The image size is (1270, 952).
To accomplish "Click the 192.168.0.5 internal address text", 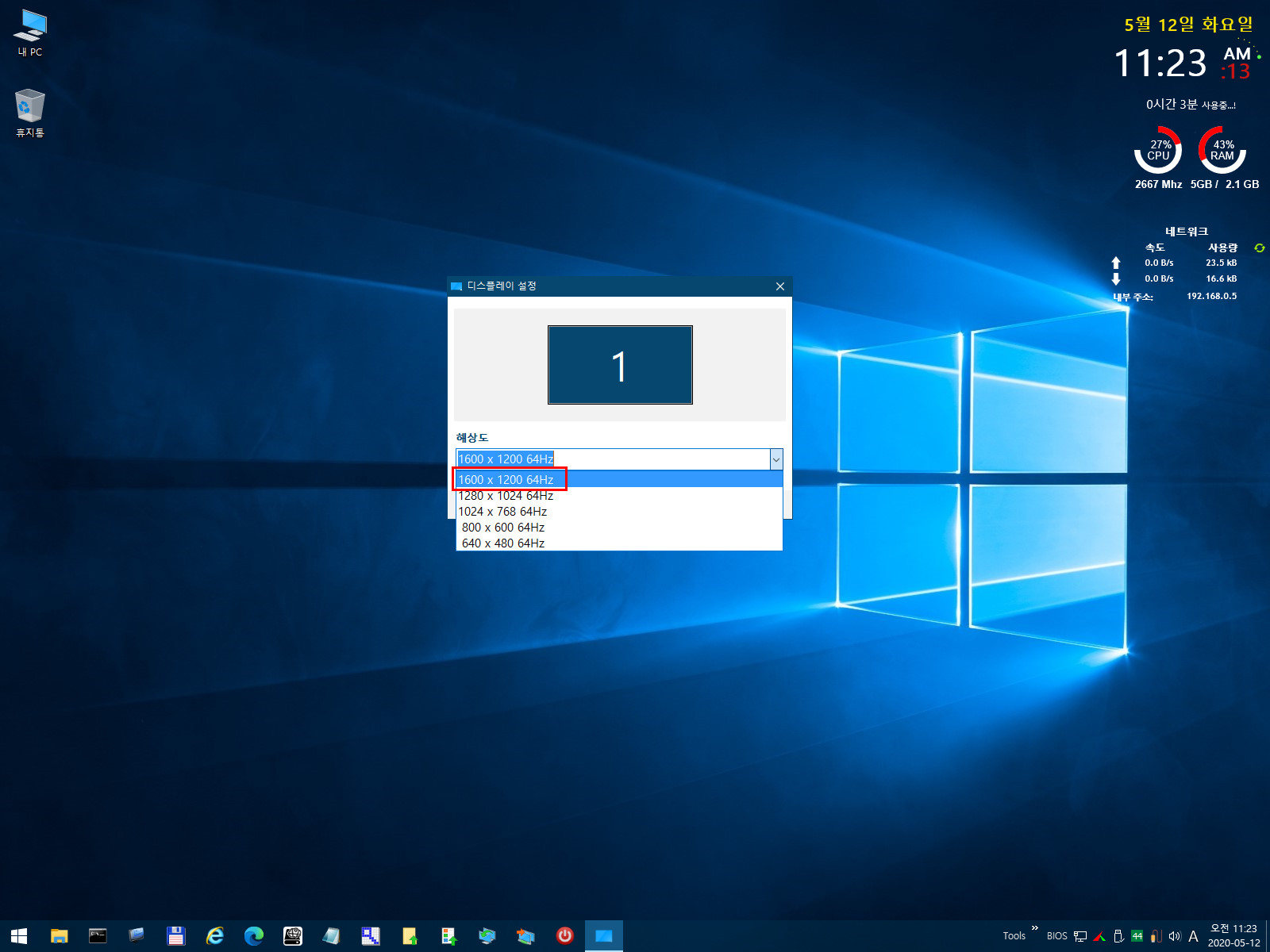I will (1211, 296).
